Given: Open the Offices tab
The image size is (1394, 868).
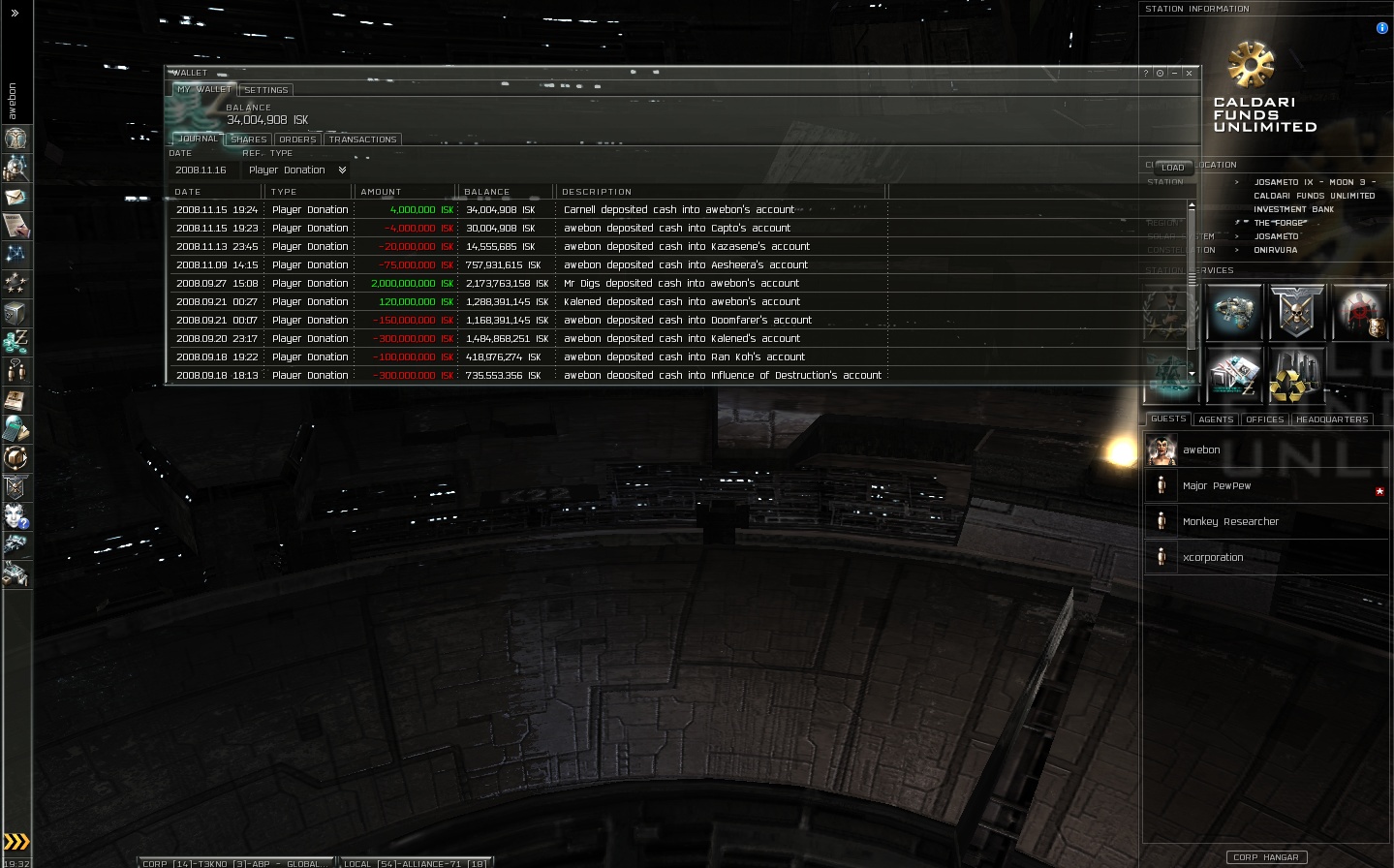Looking at the screenshot, I should click(x=1265, y=419).
